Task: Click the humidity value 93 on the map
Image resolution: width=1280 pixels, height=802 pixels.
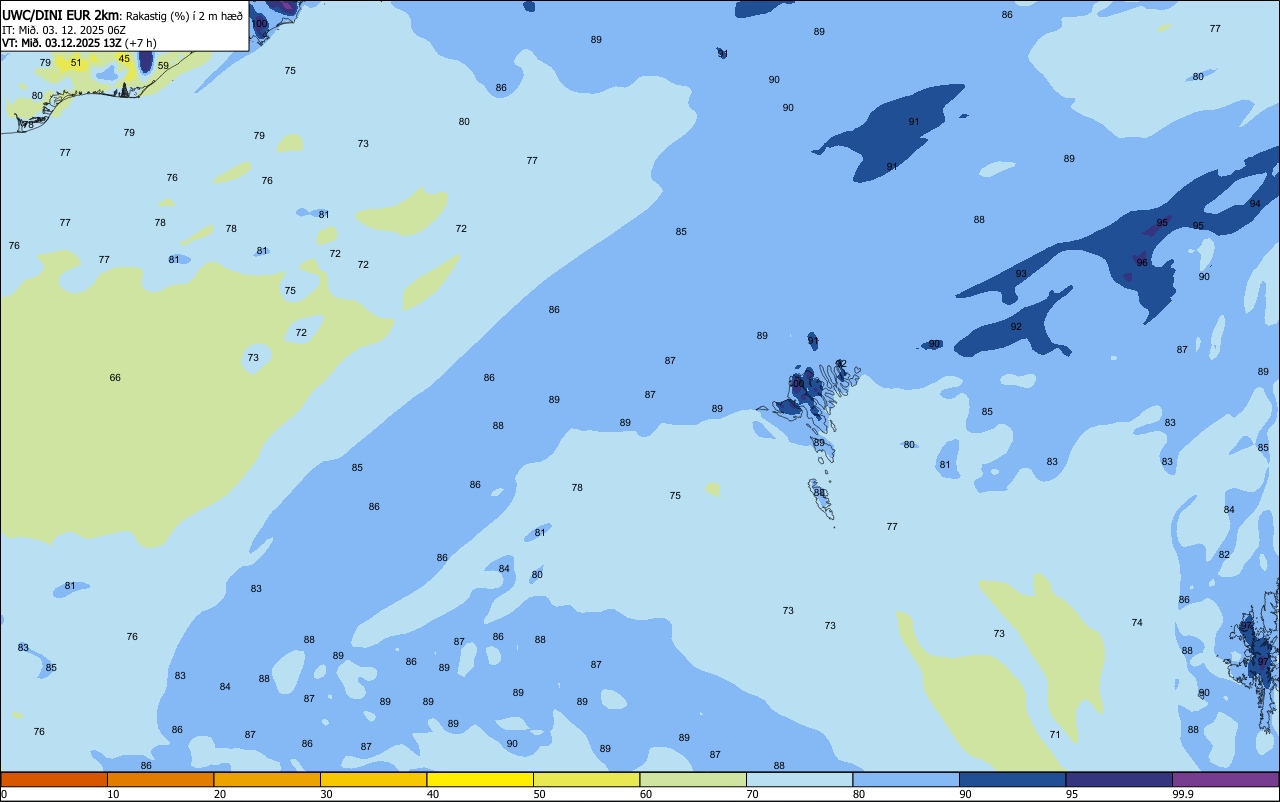Action: point(1021,274)
